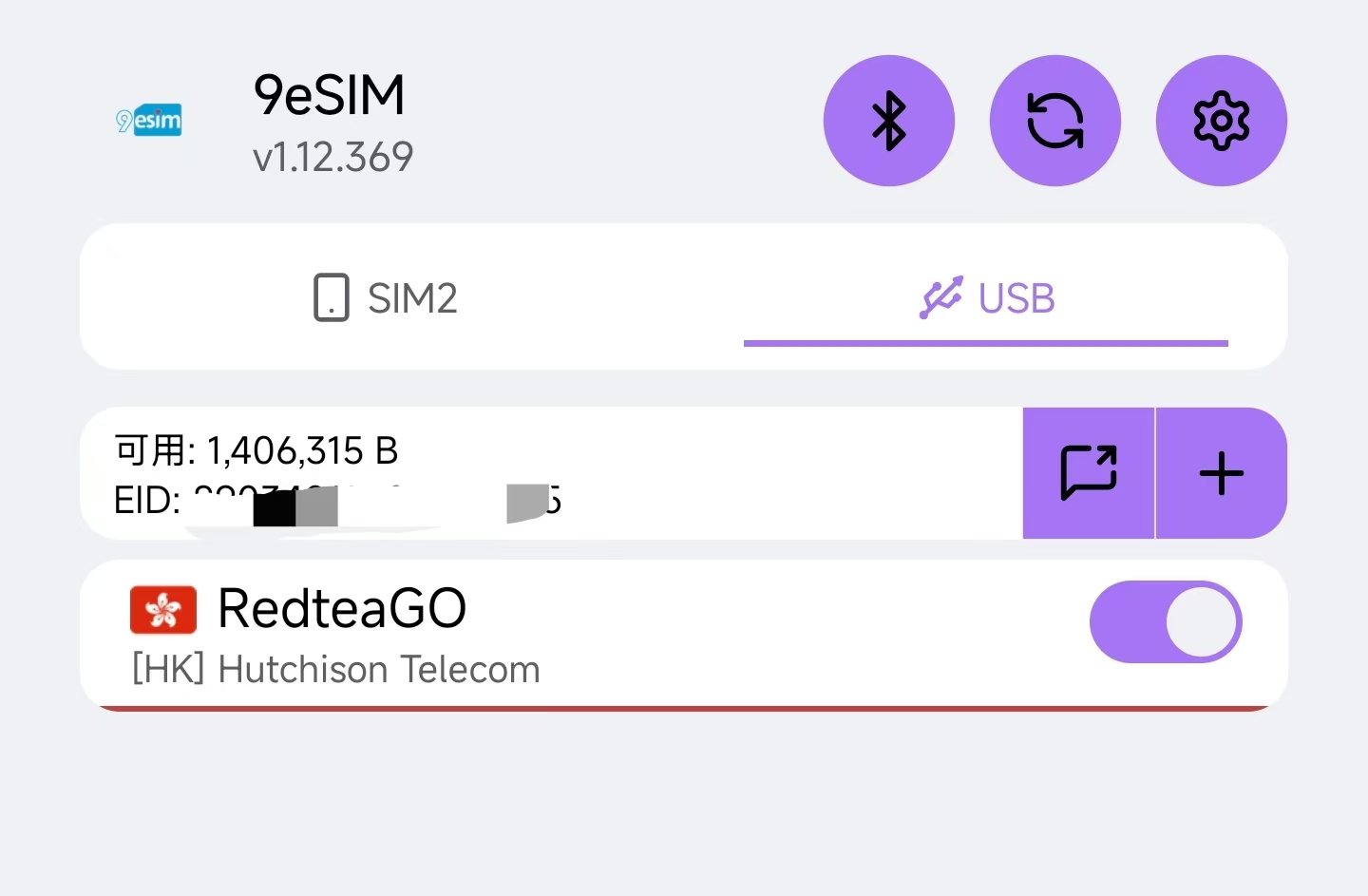Tap the 9eSIM app title
1368x896 pixels.
pyautogui.click(x=330, y=95)
